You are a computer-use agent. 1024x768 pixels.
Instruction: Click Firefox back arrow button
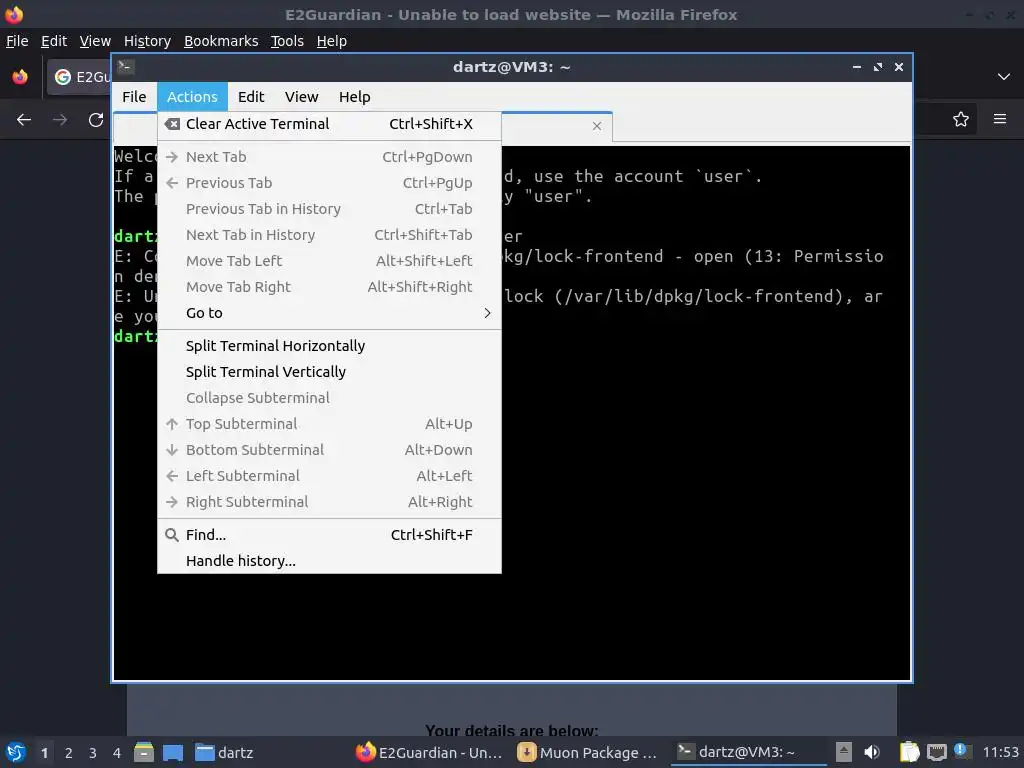(24, 120)
